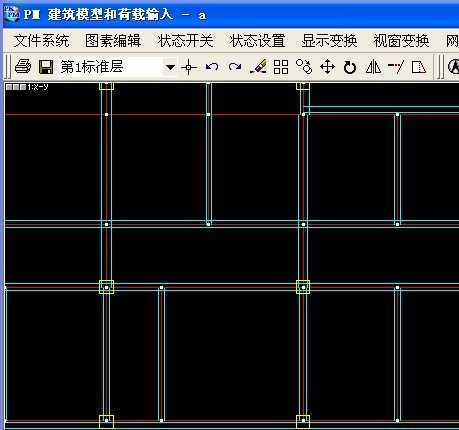This screenshot has height=430, width=459.
Task: Choose the four-squares array copy tool
Action: [281, 67]
